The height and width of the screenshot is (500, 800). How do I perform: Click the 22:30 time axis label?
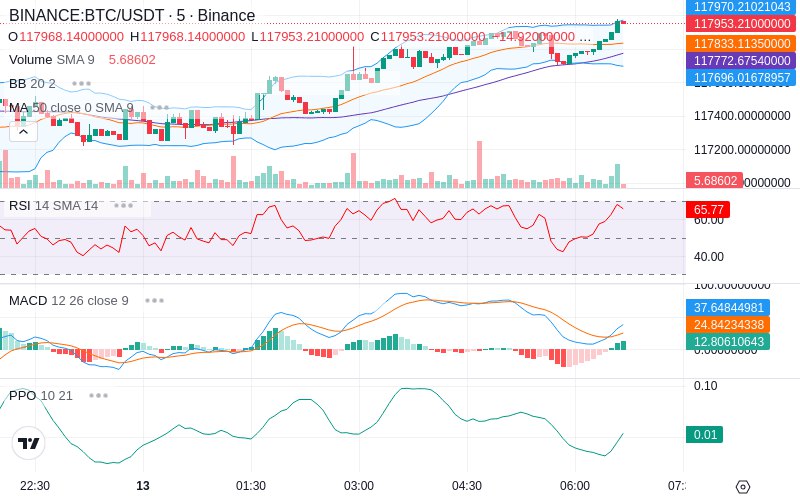(x=35, y=486)
